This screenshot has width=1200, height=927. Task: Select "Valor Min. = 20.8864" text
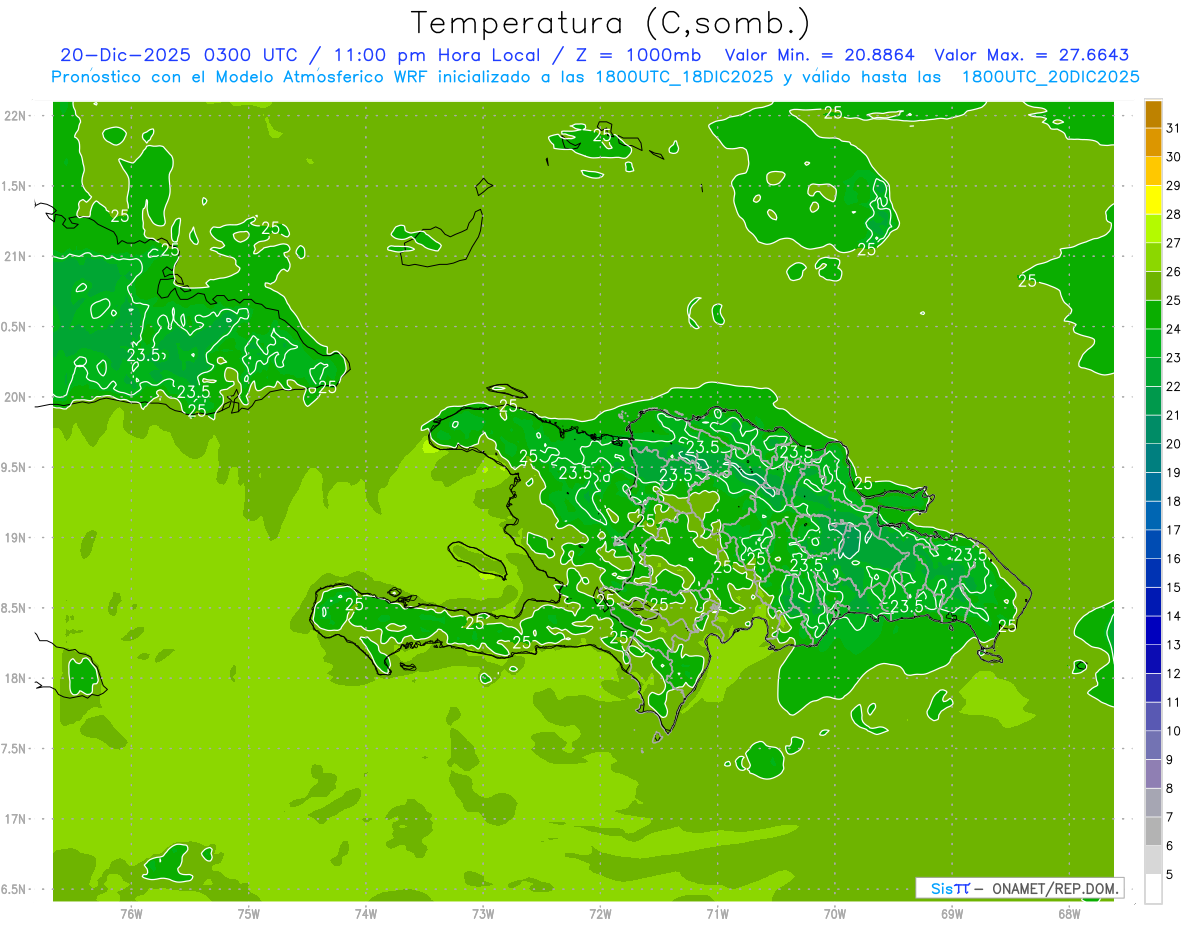coord(820,55)
